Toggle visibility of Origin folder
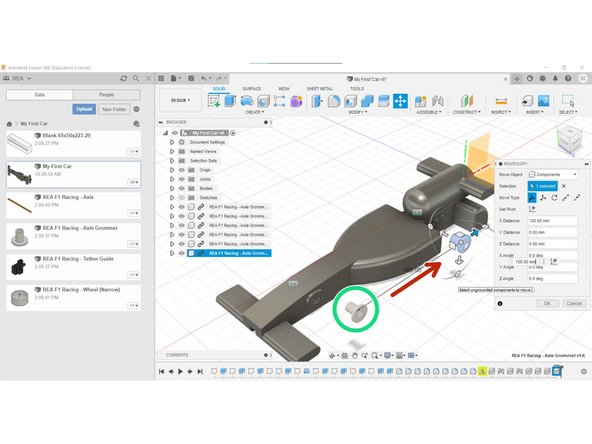The height and width of the screenshot is (444, 592). [x=182, y=170]
